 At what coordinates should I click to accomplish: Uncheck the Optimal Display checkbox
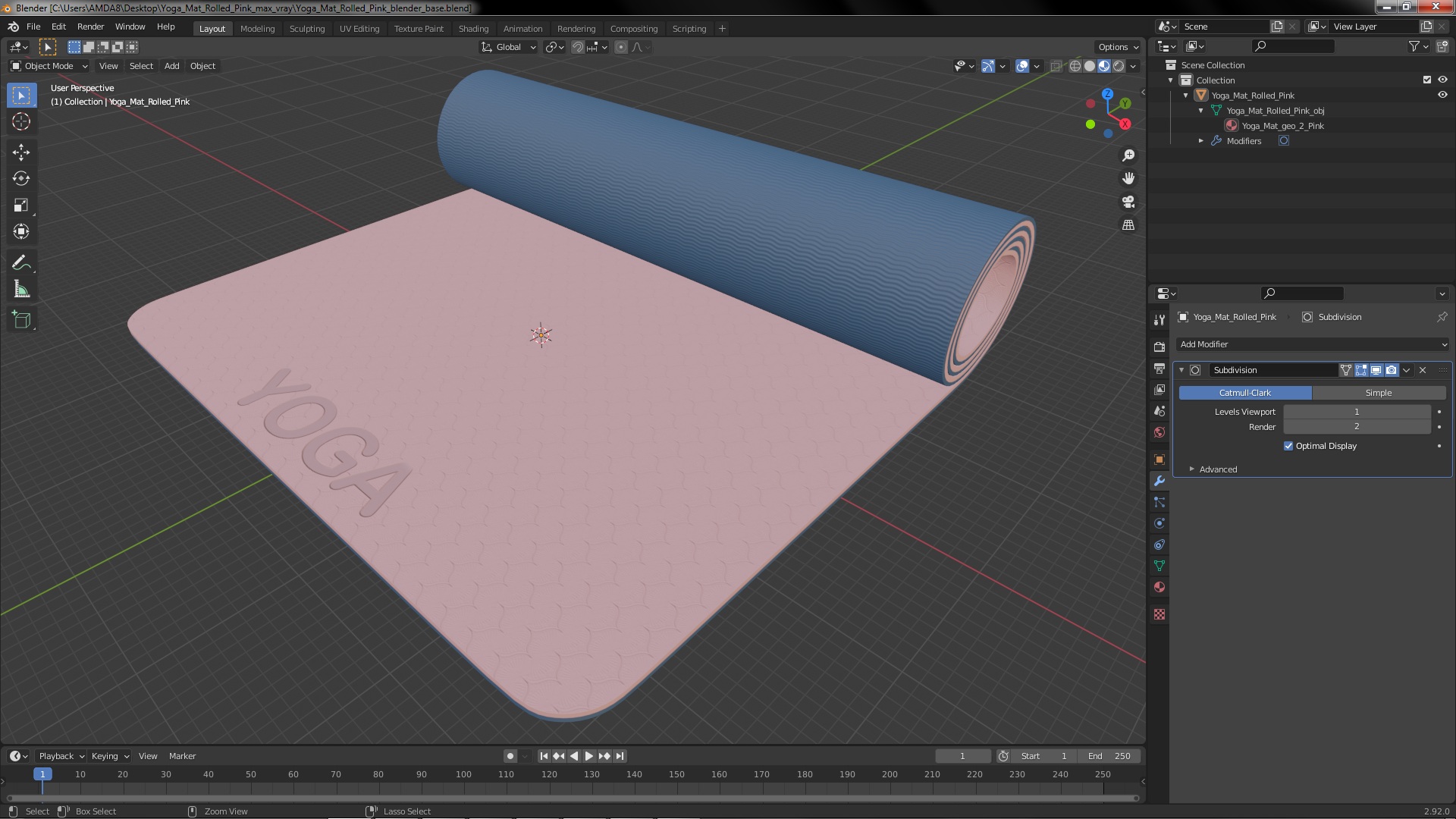click(x=1288, y=446)
